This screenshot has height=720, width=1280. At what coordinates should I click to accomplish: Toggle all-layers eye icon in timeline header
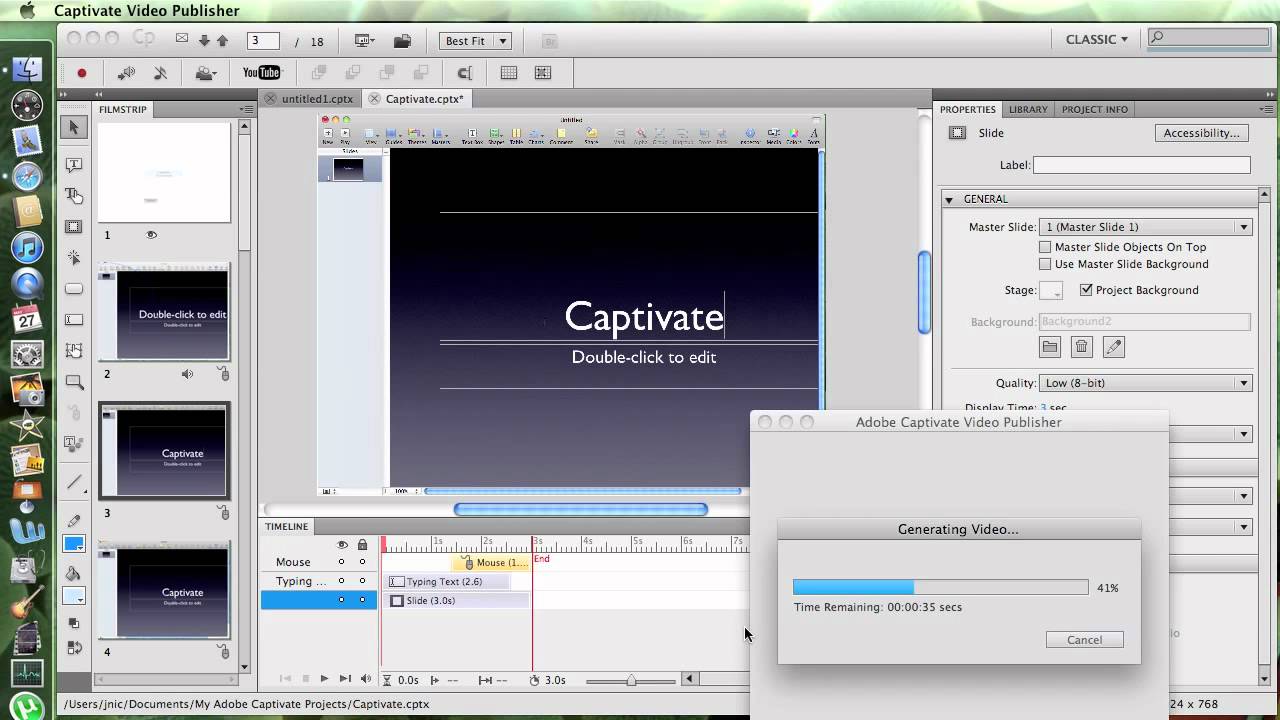pyautogui.click(x=342, y=545)
